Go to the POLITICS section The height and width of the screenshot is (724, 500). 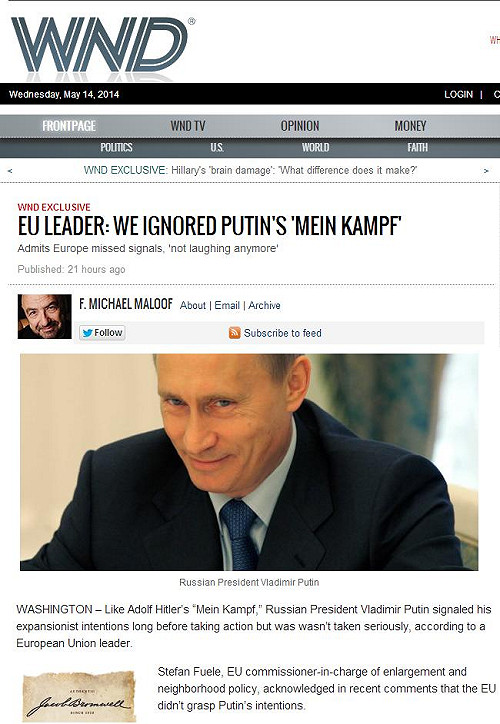[116, 147]
